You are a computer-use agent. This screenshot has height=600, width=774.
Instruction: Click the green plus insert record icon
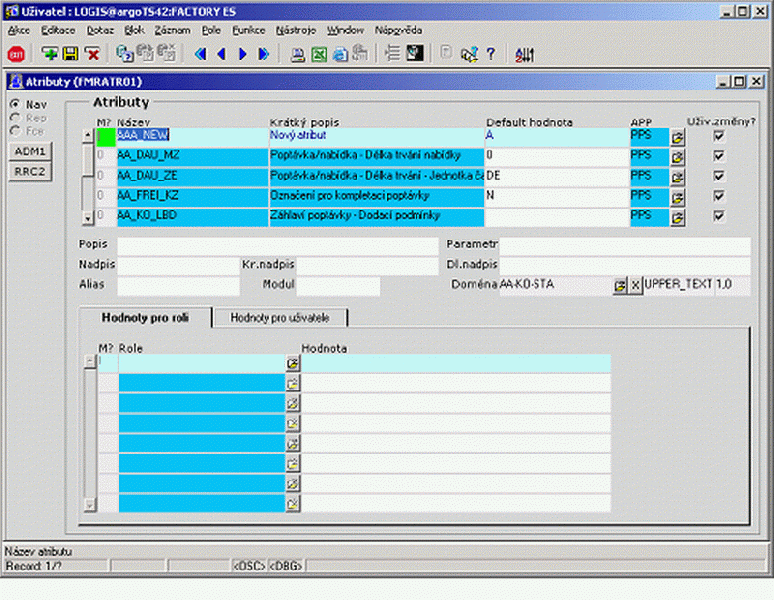[49, 53]
